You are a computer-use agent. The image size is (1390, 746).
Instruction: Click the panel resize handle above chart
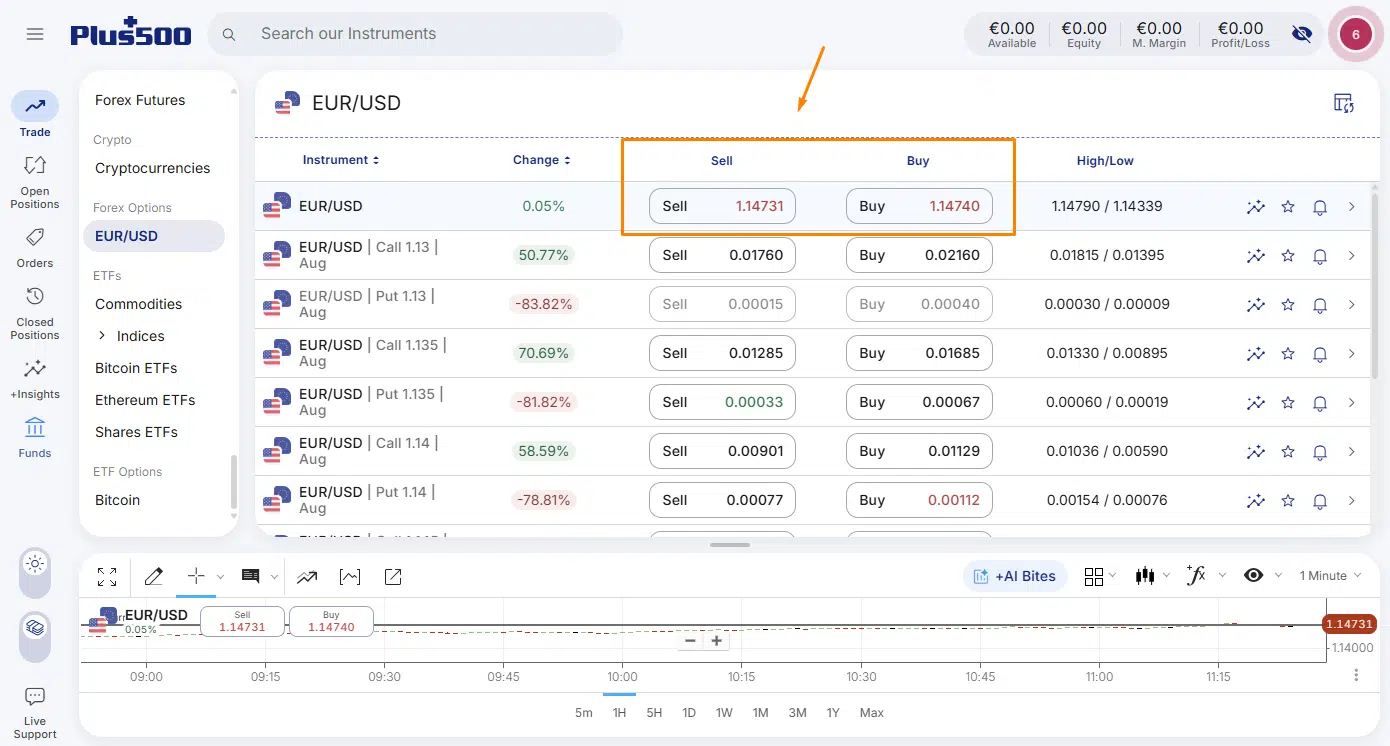coord(730,545)
